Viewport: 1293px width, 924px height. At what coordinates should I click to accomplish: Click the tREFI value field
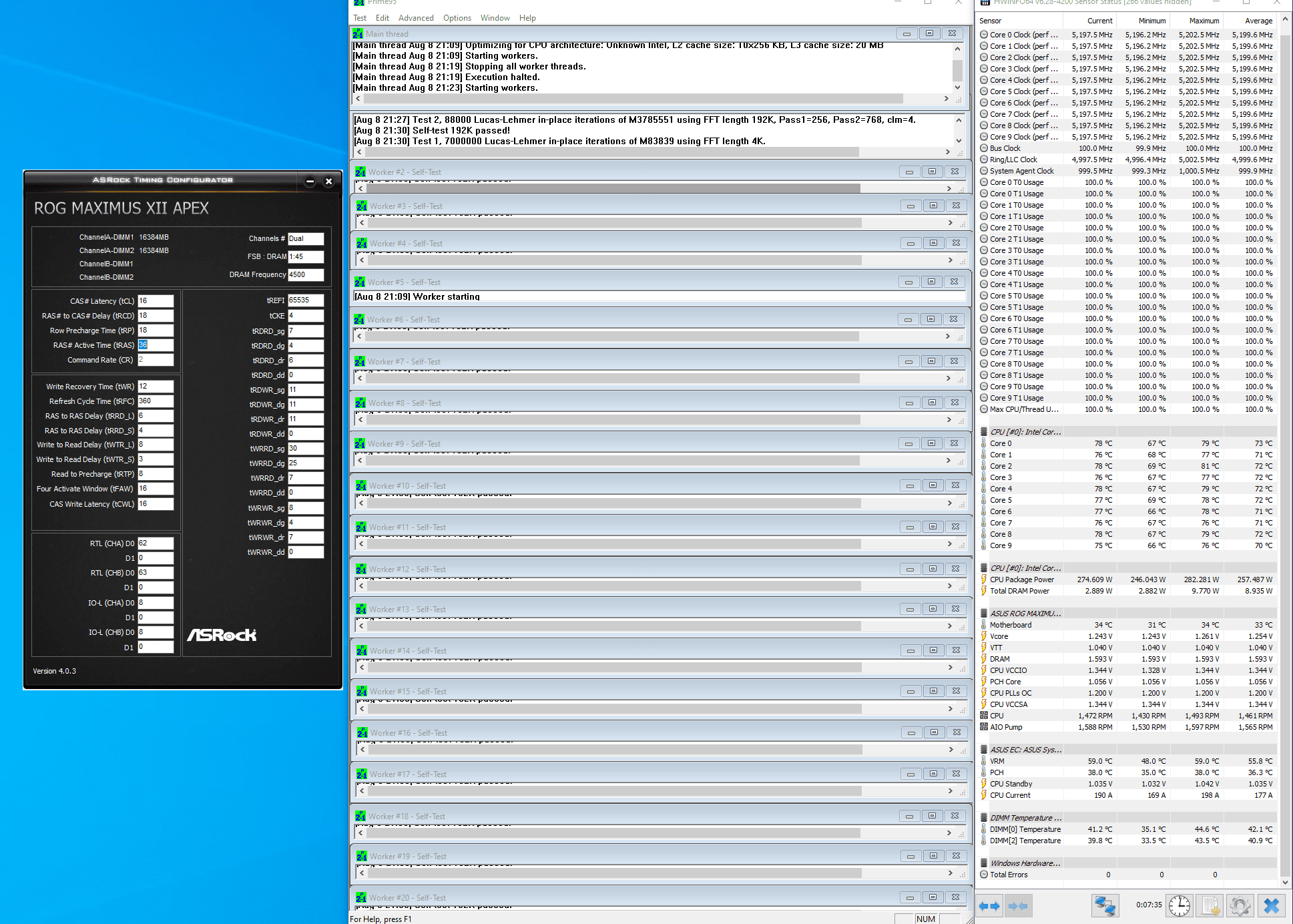pyautogui.click(x=306, y=300)
